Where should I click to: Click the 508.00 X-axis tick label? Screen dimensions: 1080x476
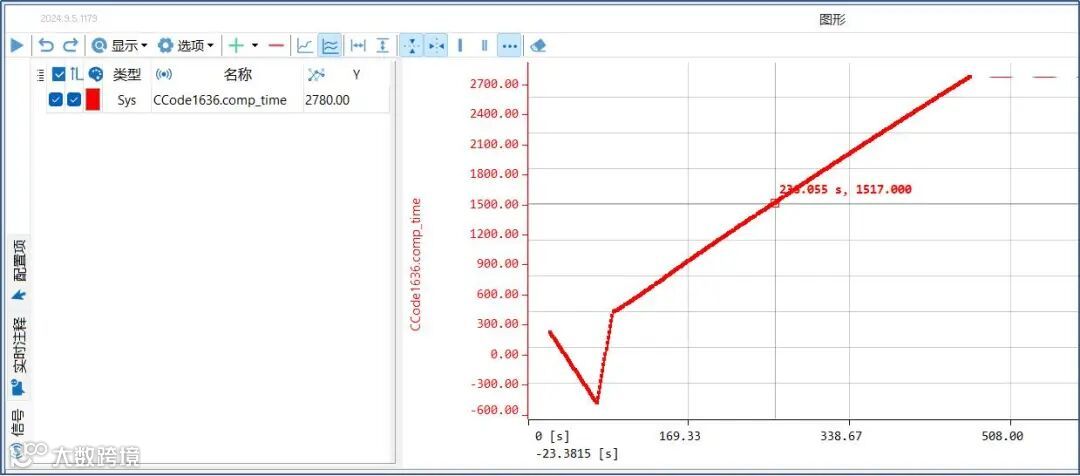click(x=1001, y=436)
